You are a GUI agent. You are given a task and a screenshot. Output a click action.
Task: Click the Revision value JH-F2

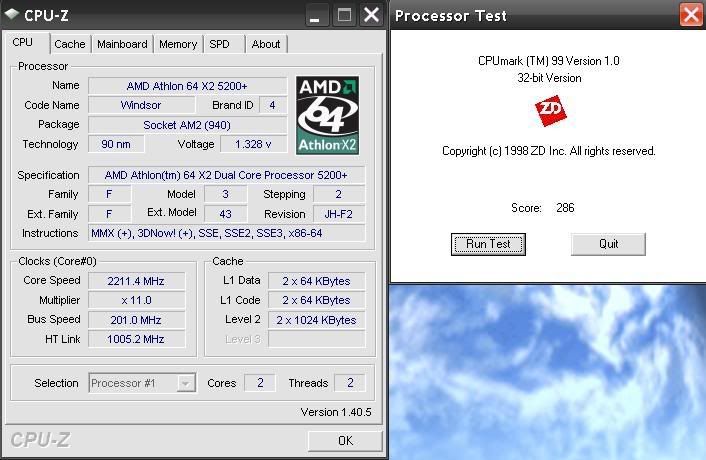tap(339, 214)
